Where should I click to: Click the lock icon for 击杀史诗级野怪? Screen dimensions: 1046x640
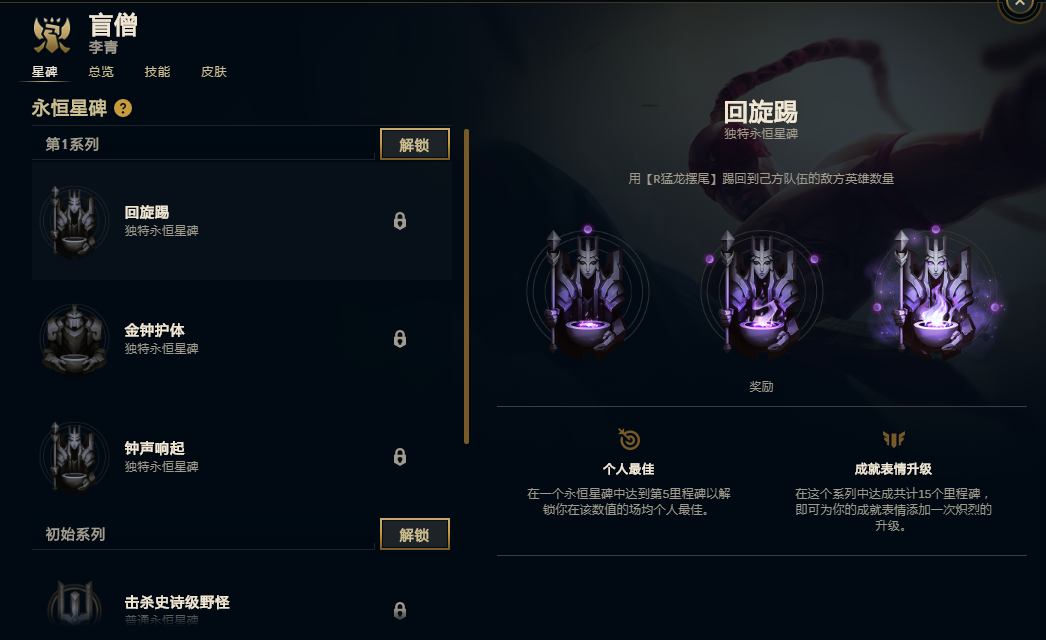tap(400, 611)
